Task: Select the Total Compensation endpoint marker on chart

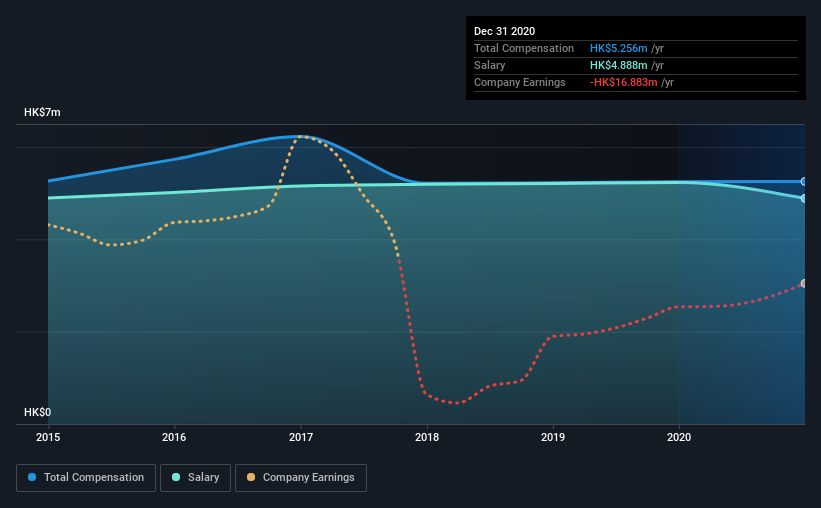Action: pyautogui.click(x=803, y=182)
